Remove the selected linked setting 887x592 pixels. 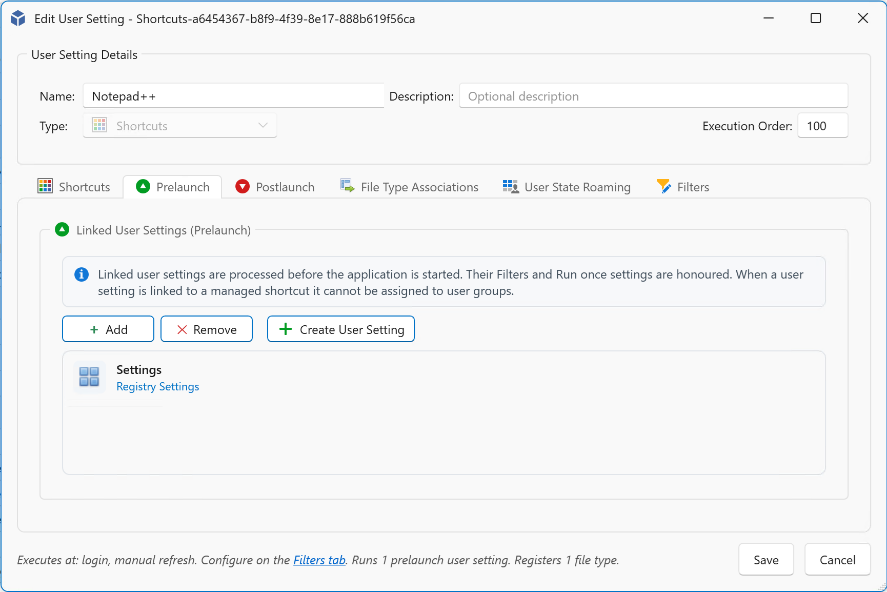[206, 329]
